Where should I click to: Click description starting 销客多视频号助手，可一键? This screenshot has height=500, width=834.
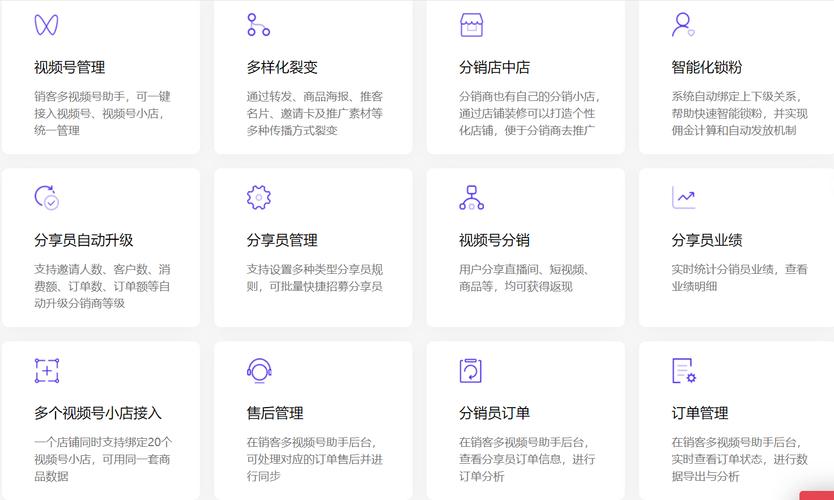102,113
